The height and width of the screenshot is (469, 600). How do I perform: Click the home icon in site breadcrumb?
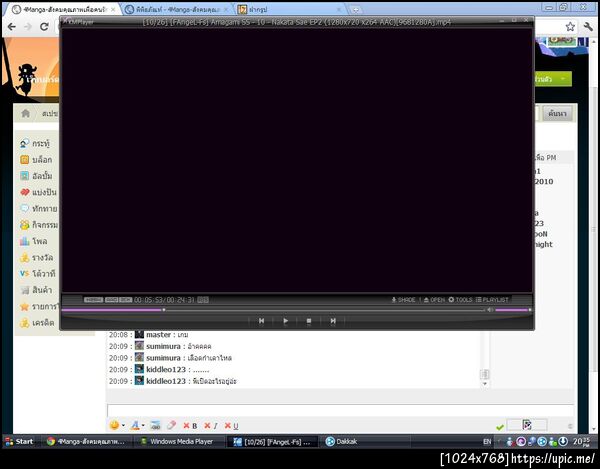point(26,113)
